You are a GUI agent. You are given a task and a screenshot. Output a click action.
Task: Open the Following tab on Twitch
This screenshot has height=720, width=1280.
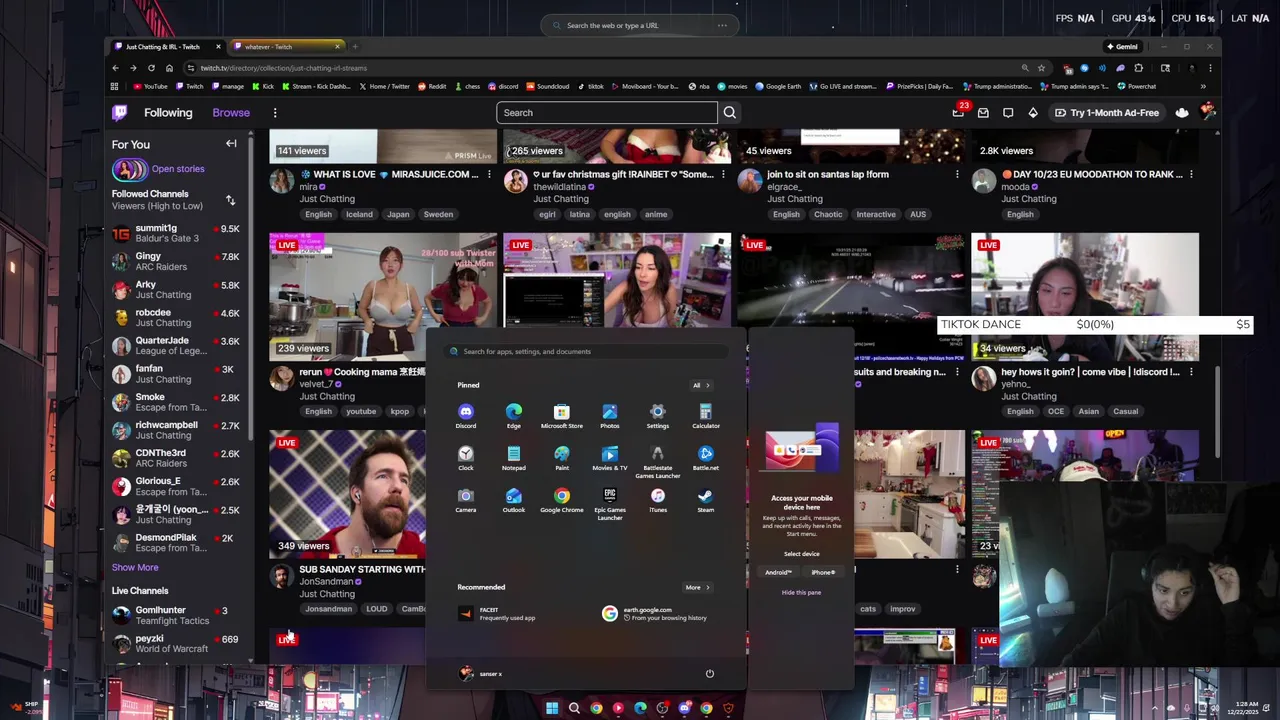pos(168,113)
